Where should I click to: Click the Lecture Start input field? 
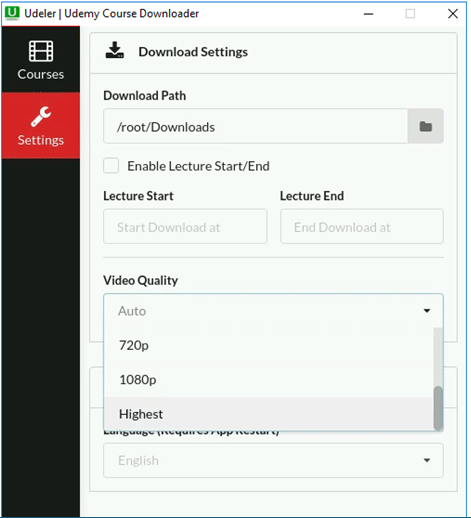(185, 227)
